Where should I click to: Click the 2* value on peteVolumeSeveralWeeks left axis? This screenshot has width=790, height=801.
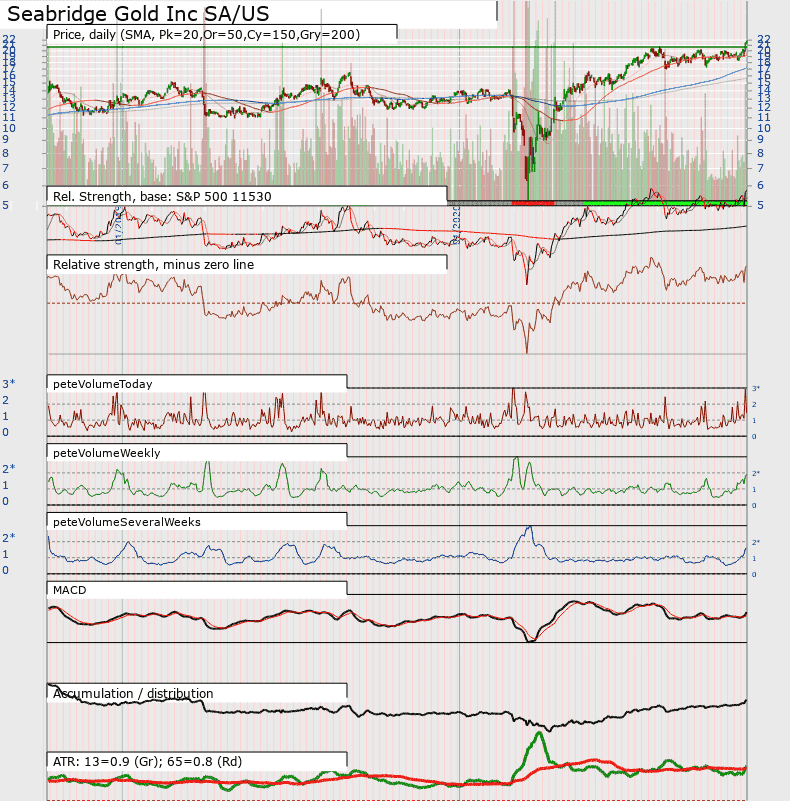coord(9,538)
